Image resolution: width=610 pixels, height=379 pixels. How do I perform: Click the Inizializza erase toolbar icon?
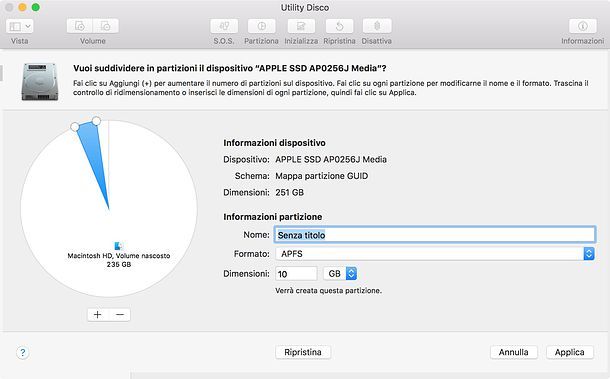(301, 26)
